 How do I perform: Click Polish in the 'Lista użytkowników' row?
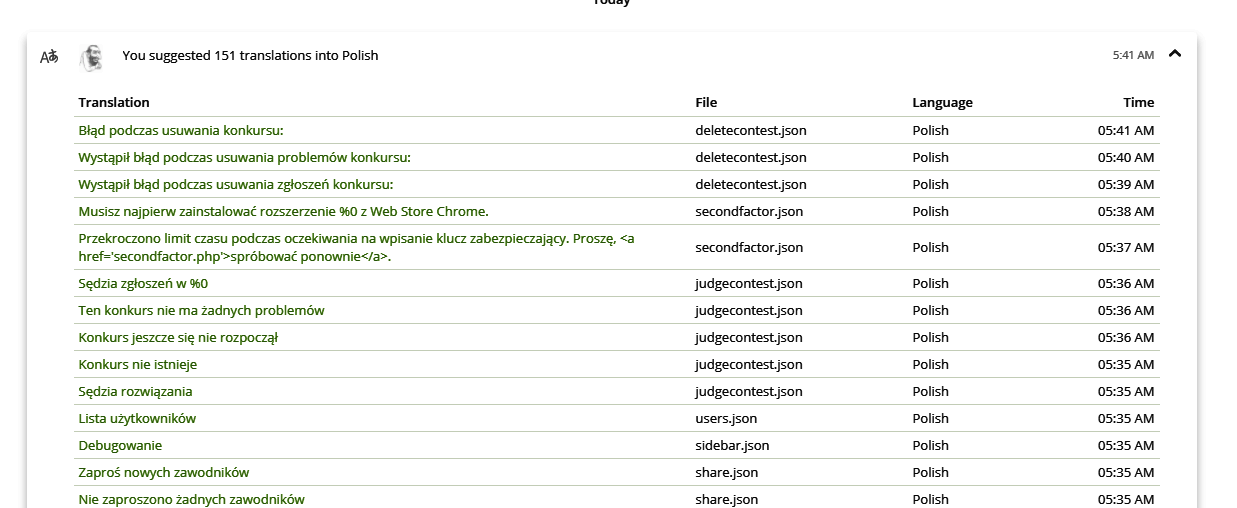930,418
